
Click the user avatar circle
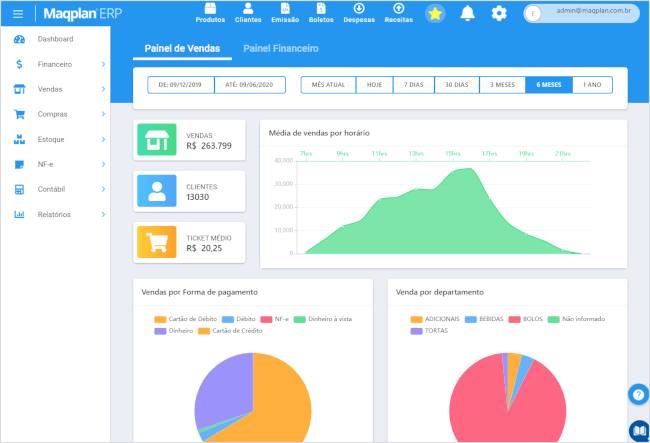click(533, 14)
